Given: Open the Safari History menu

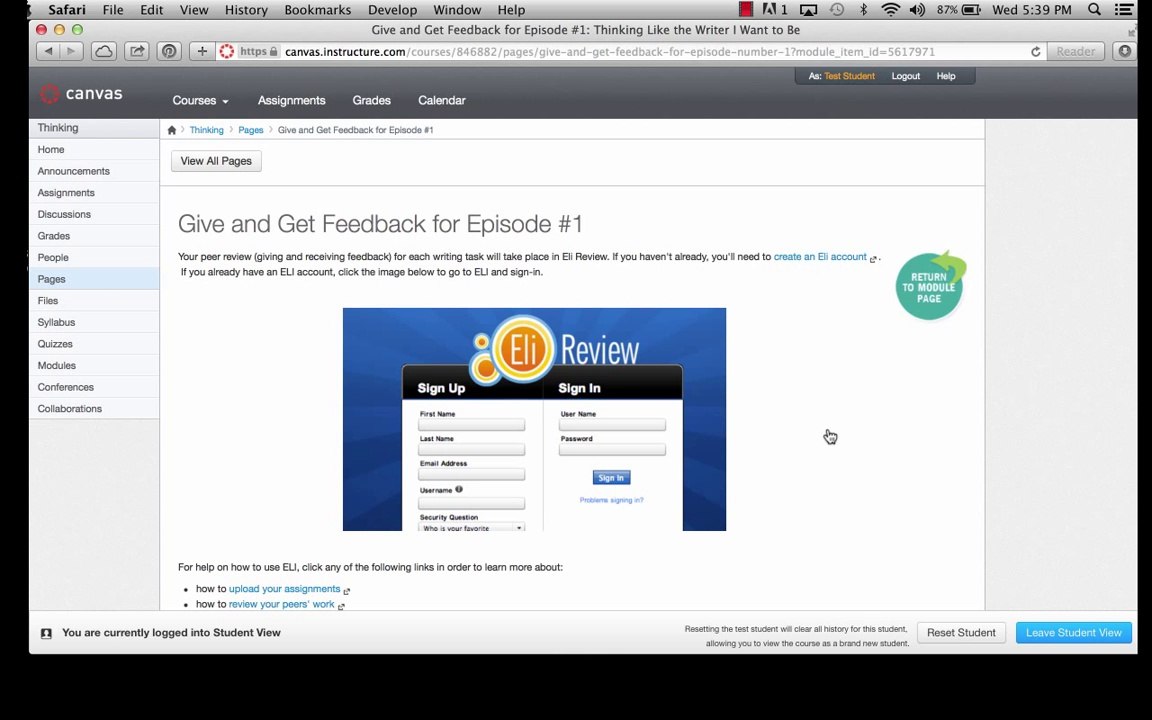Looking at the screenshot, I should [246, 10].
